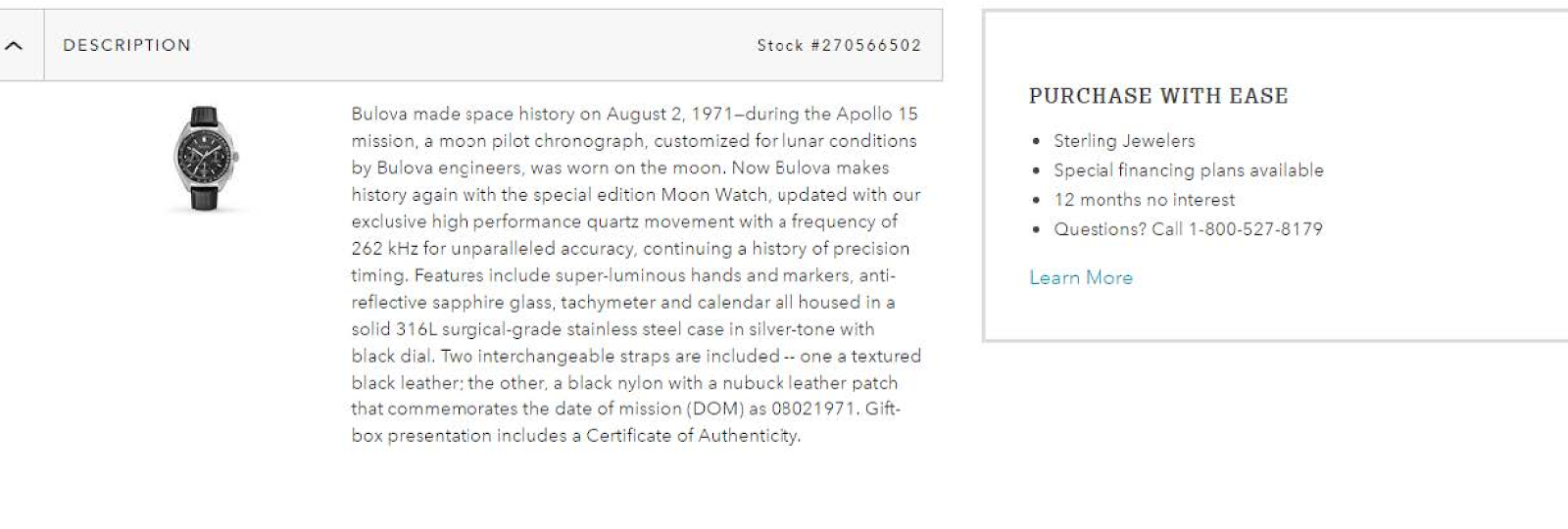Open the Learn More link
Screen dimensions: 1568x529
(x=1080, y=277)
